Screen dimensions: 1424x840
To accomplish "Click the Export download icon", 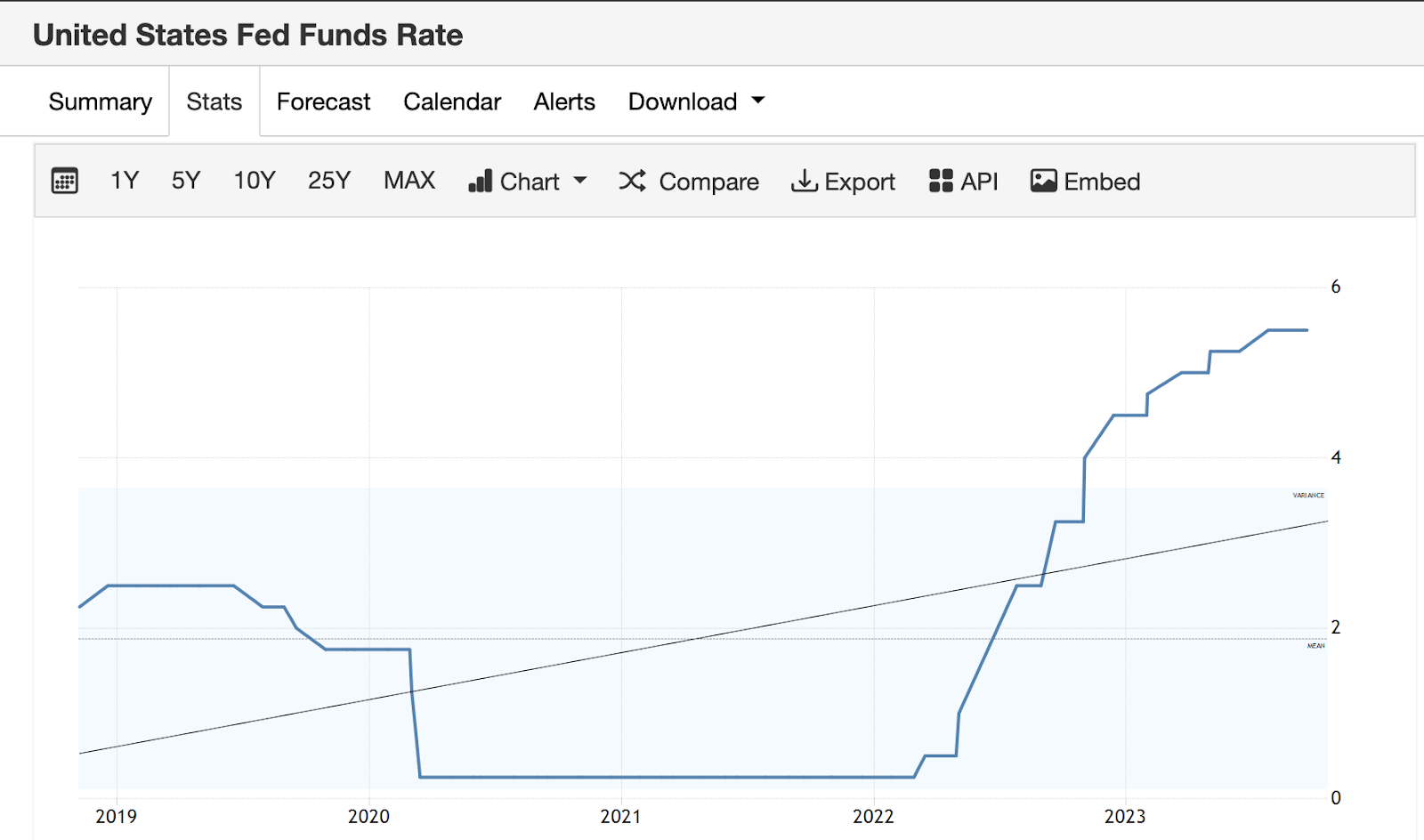I will [x=805, y=182].
